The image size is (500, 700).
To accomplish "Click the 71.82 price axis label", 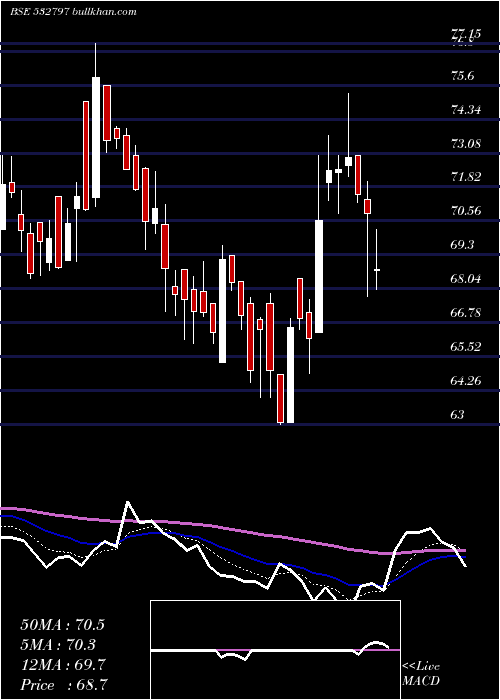I will [x=466, y=177].
